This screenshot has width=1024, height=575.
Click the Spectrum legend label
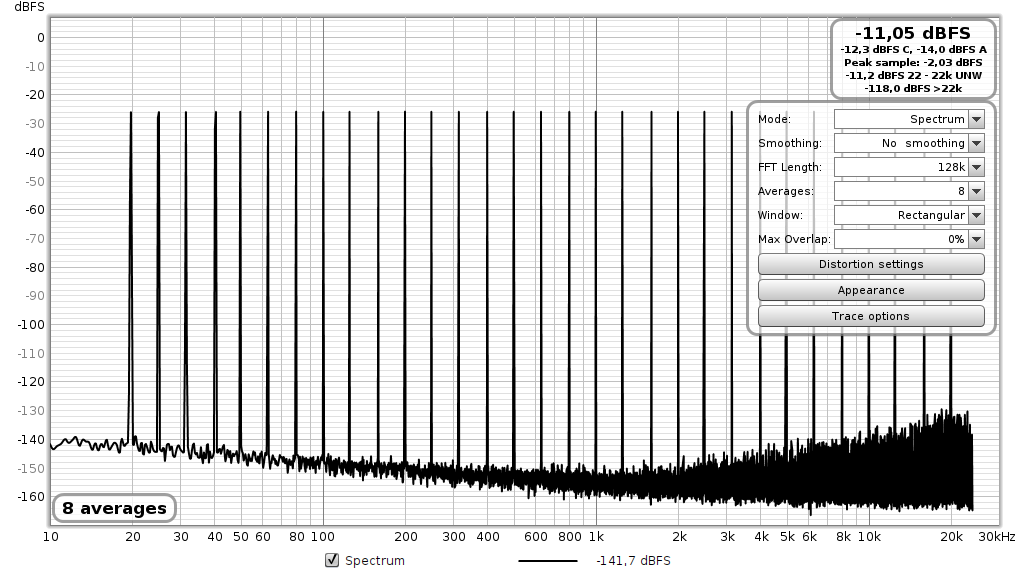(375, 561)
